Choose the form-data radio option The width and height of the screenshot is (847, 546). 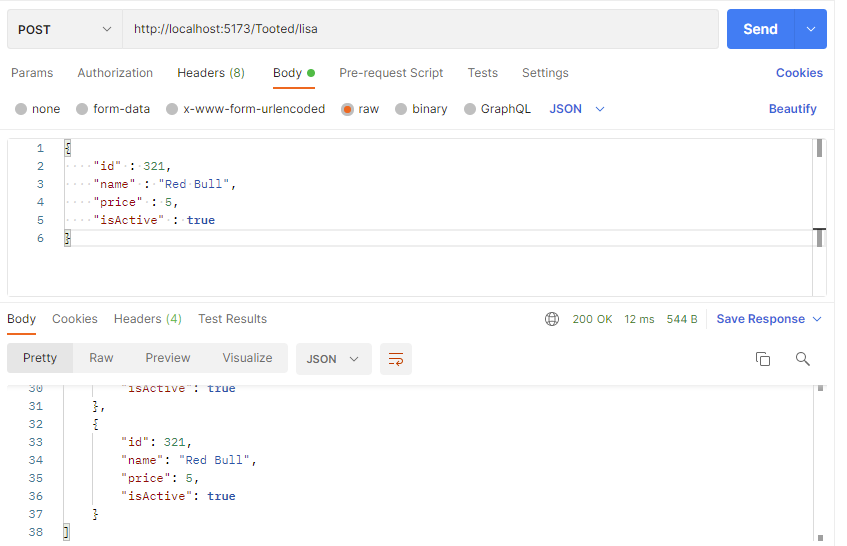click(82, 109)
